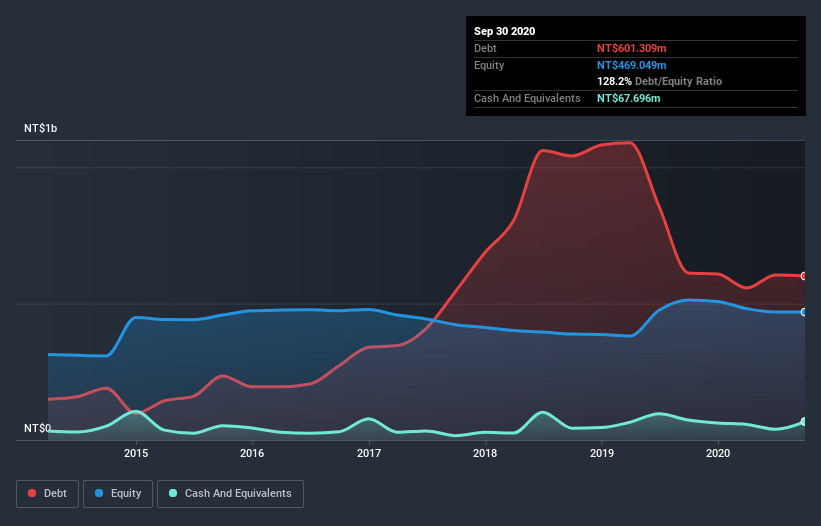This screenshot has height=526, width=821.
Task: Click the NT$469.049m equity value
Action: point(631,65)
